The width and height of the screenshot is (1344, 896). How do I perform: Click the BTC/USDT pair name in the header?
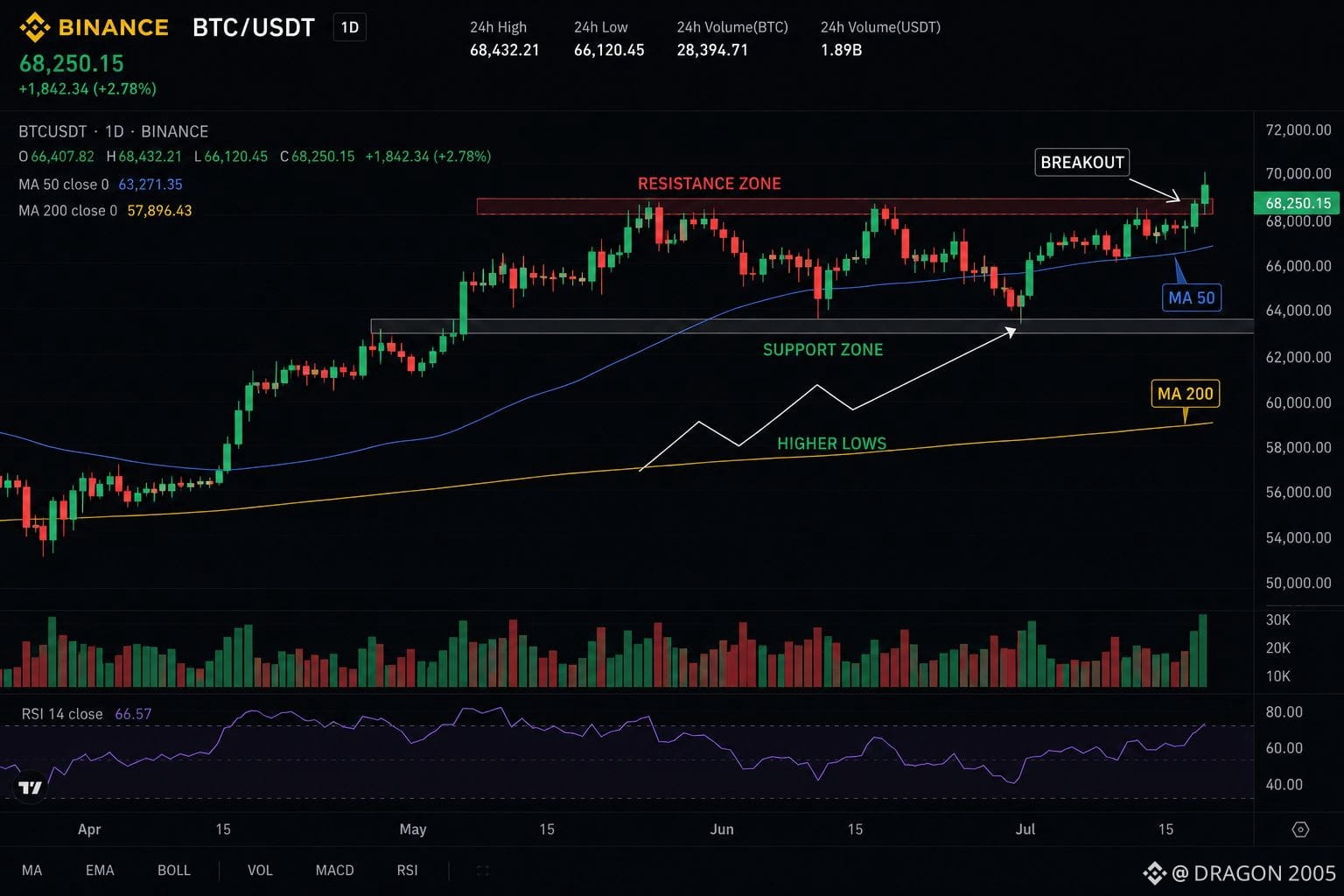[254, 28]
